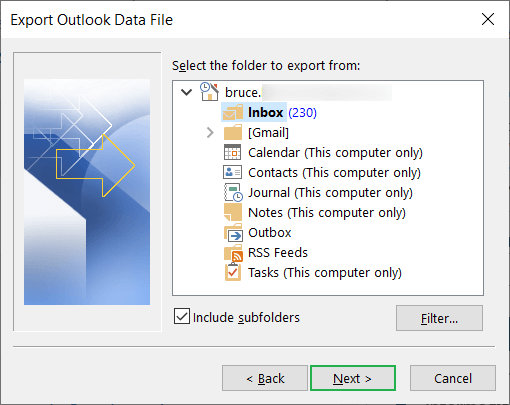This screenshot has width=510, height=405.
Task: Click the Contacts card icon
Action: pos(232,172)
